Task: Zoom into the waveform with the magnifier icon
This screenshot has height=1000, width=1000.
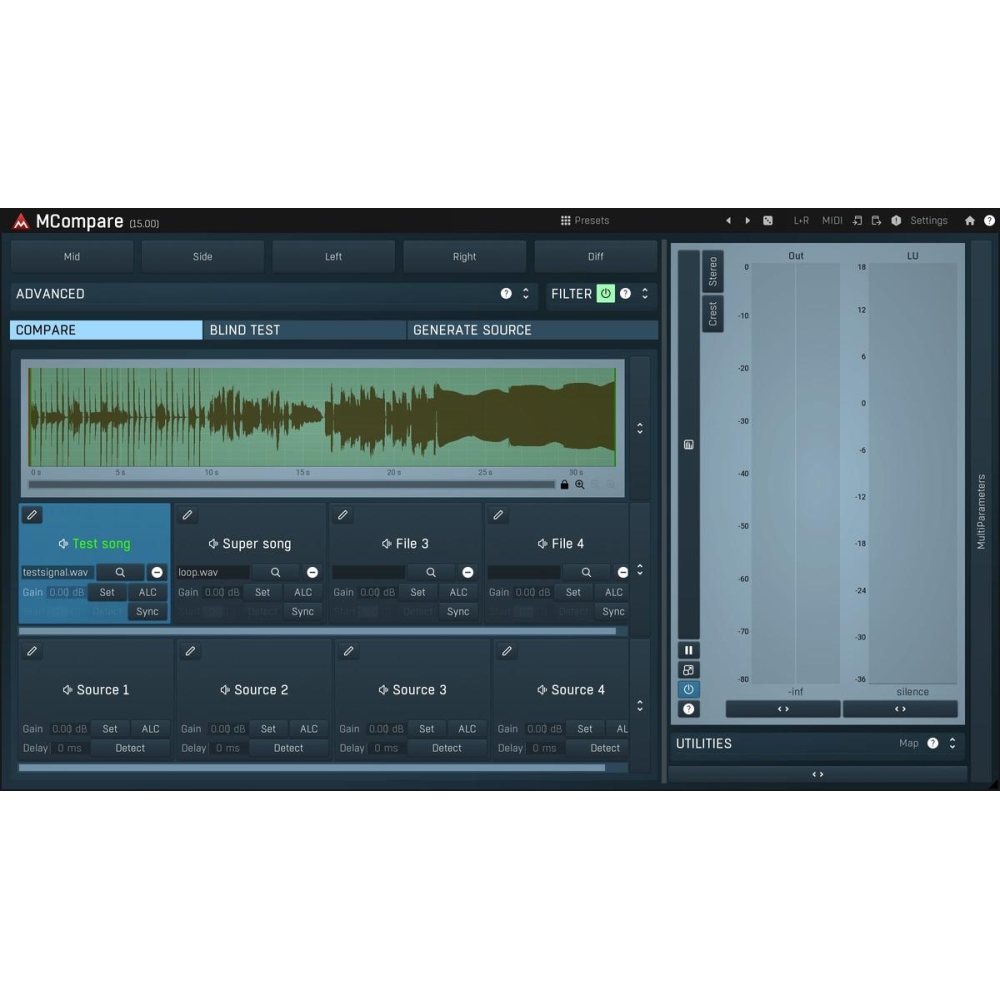Action: coord(579,484)
